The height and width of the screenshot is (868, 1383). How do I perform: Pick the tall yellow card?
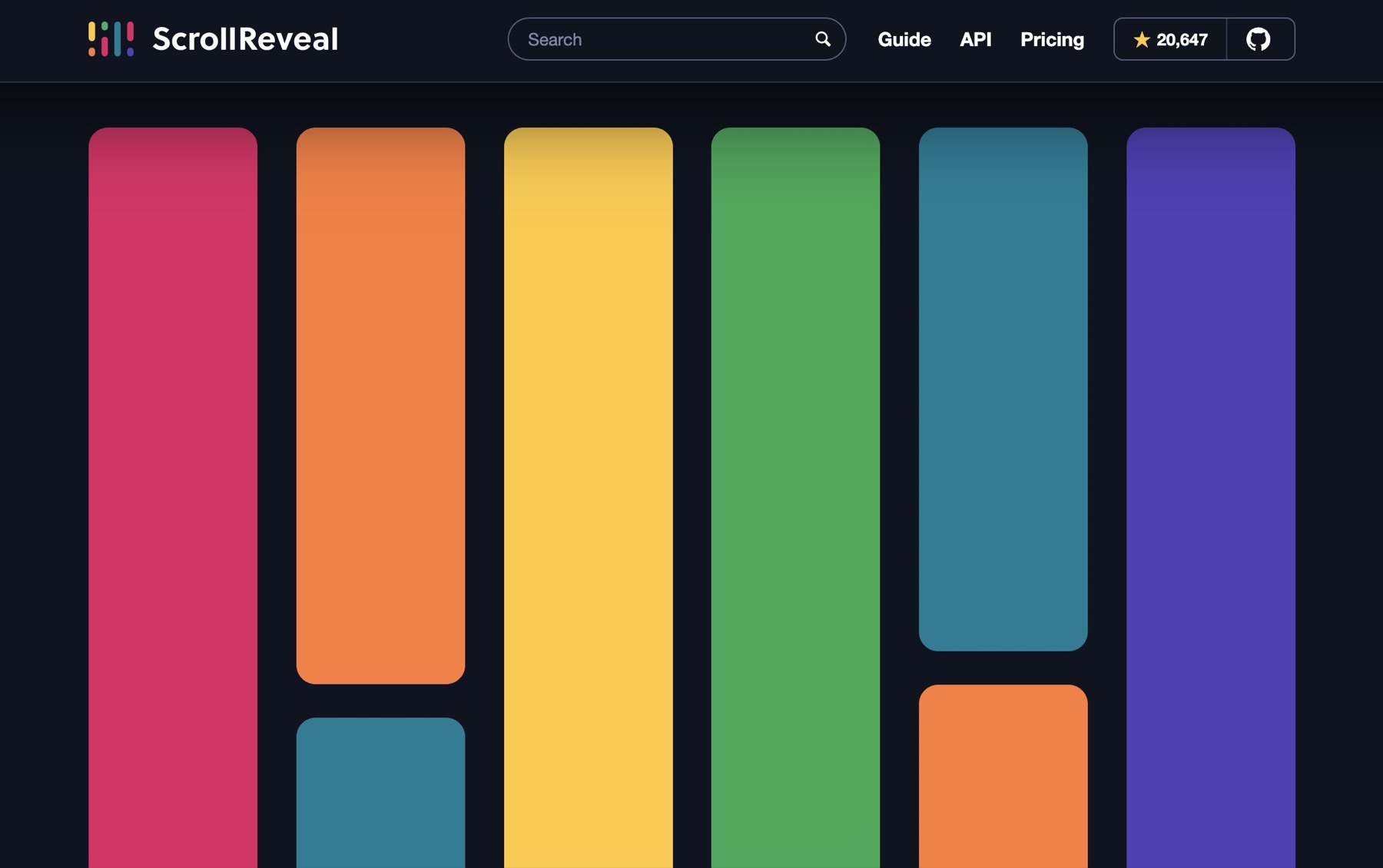pos(588,492)
